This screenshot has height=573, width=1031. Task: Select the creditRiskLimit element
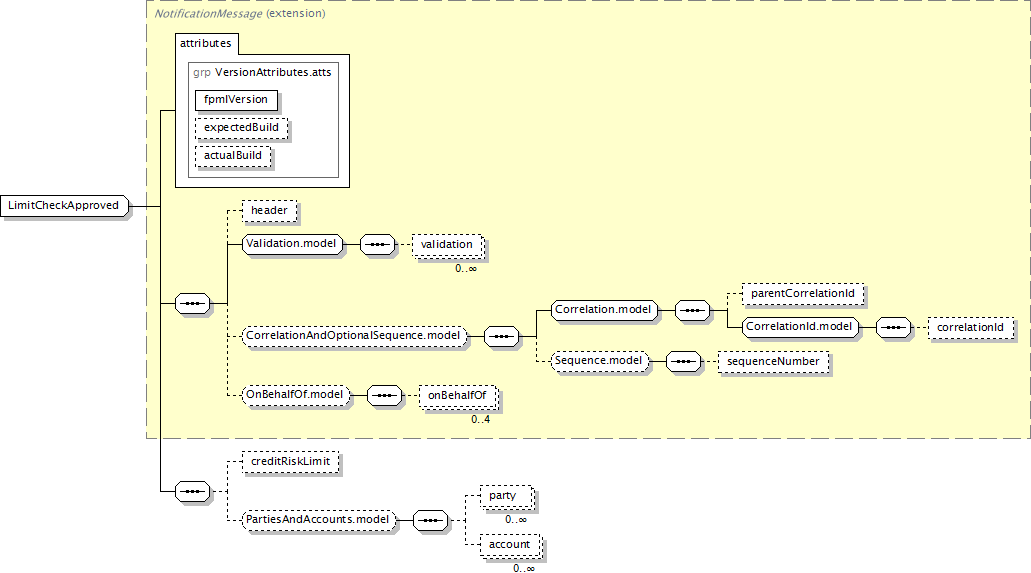[291, 462]
